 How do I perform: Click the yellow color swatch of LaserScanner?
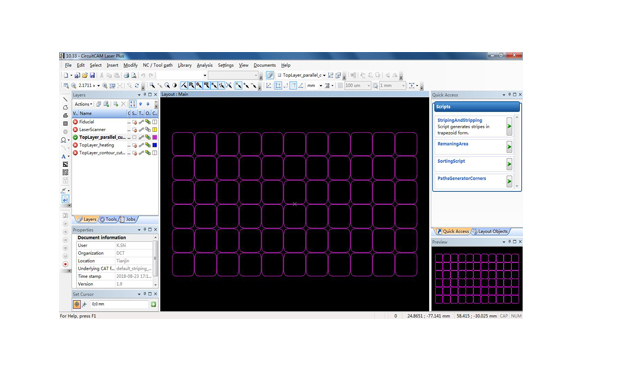pyautogui.click(x=155, y=130)
